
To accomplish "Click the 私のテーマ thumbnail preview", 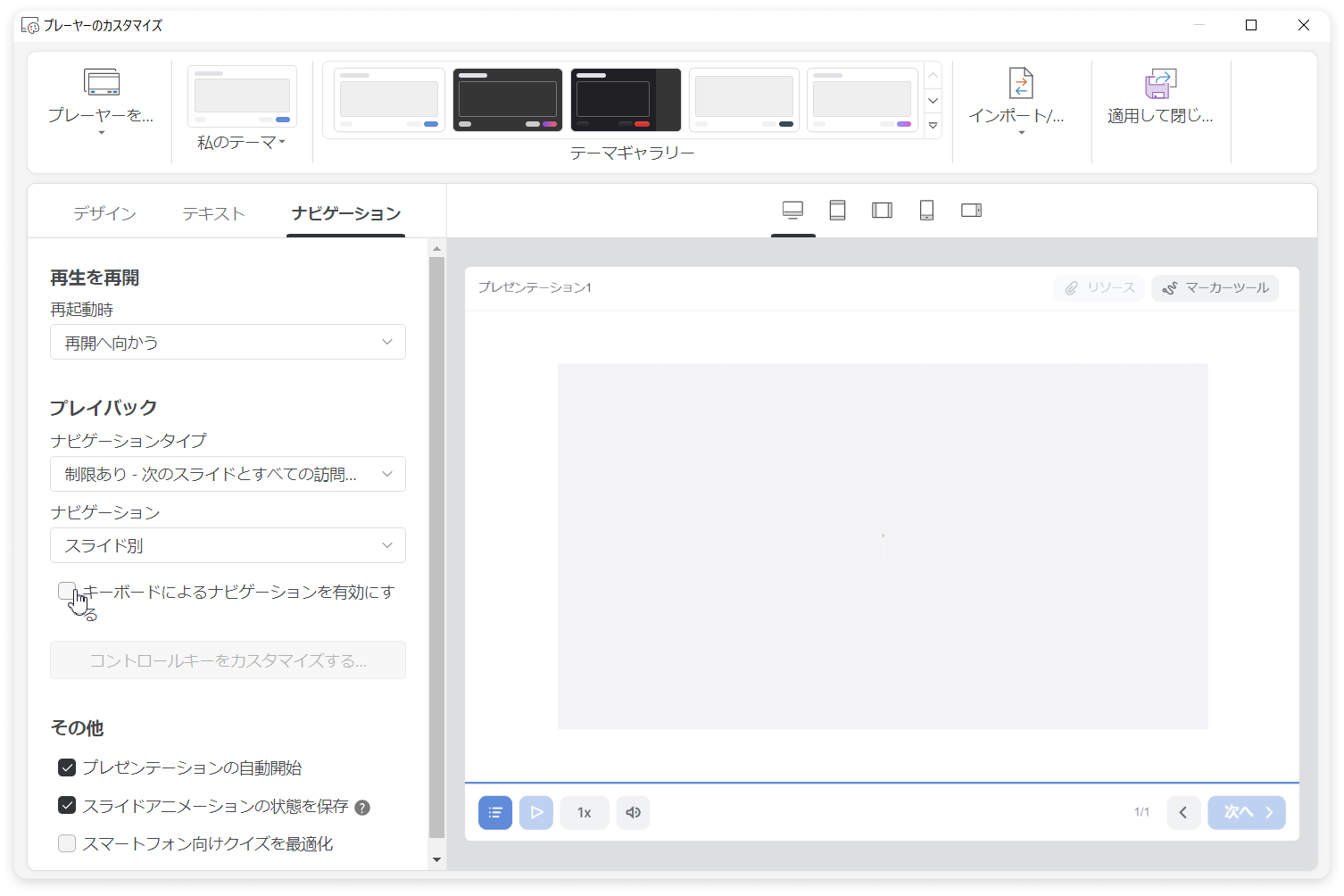I will click(242, 96).
